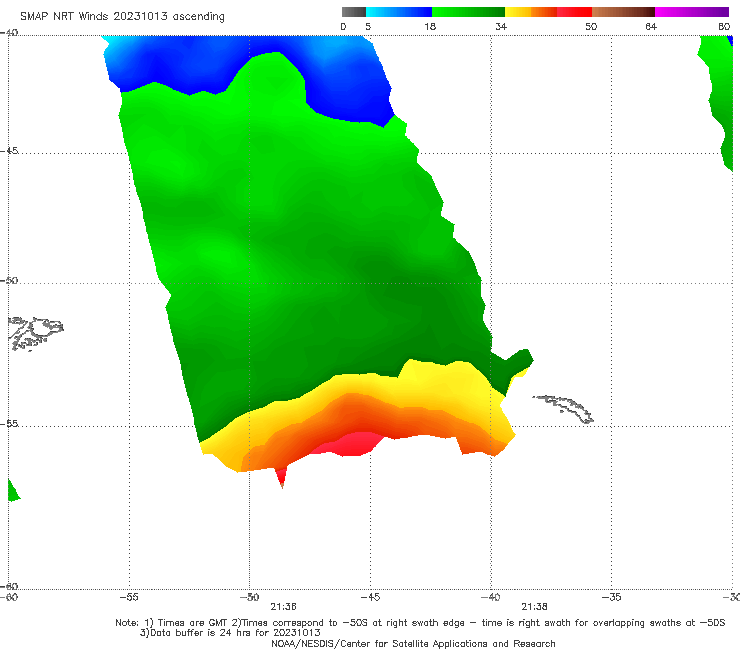The height and width of the screenshot is (650, 740).
Task: Click the color bar label '34'
Action: click(x=501, y=26)
